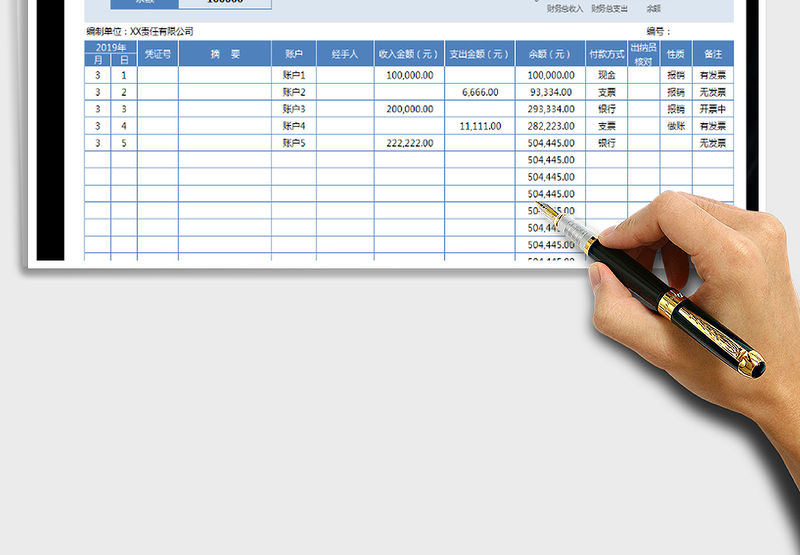Select the 11,111.00 expense cell
Screen dimensions: 800x555
[479, 126]
